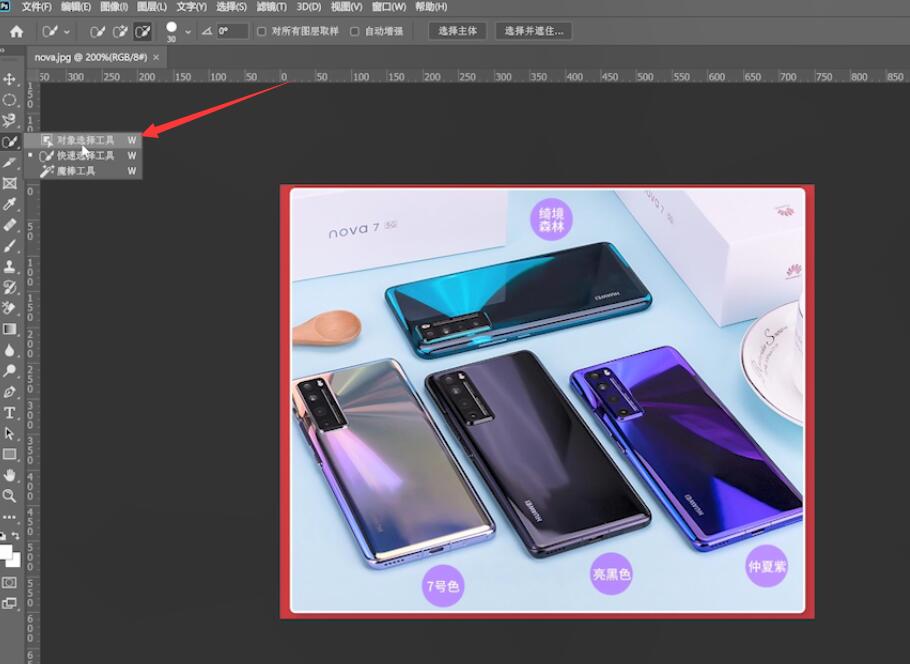Select the Brush tool

[x=9, y=246]
